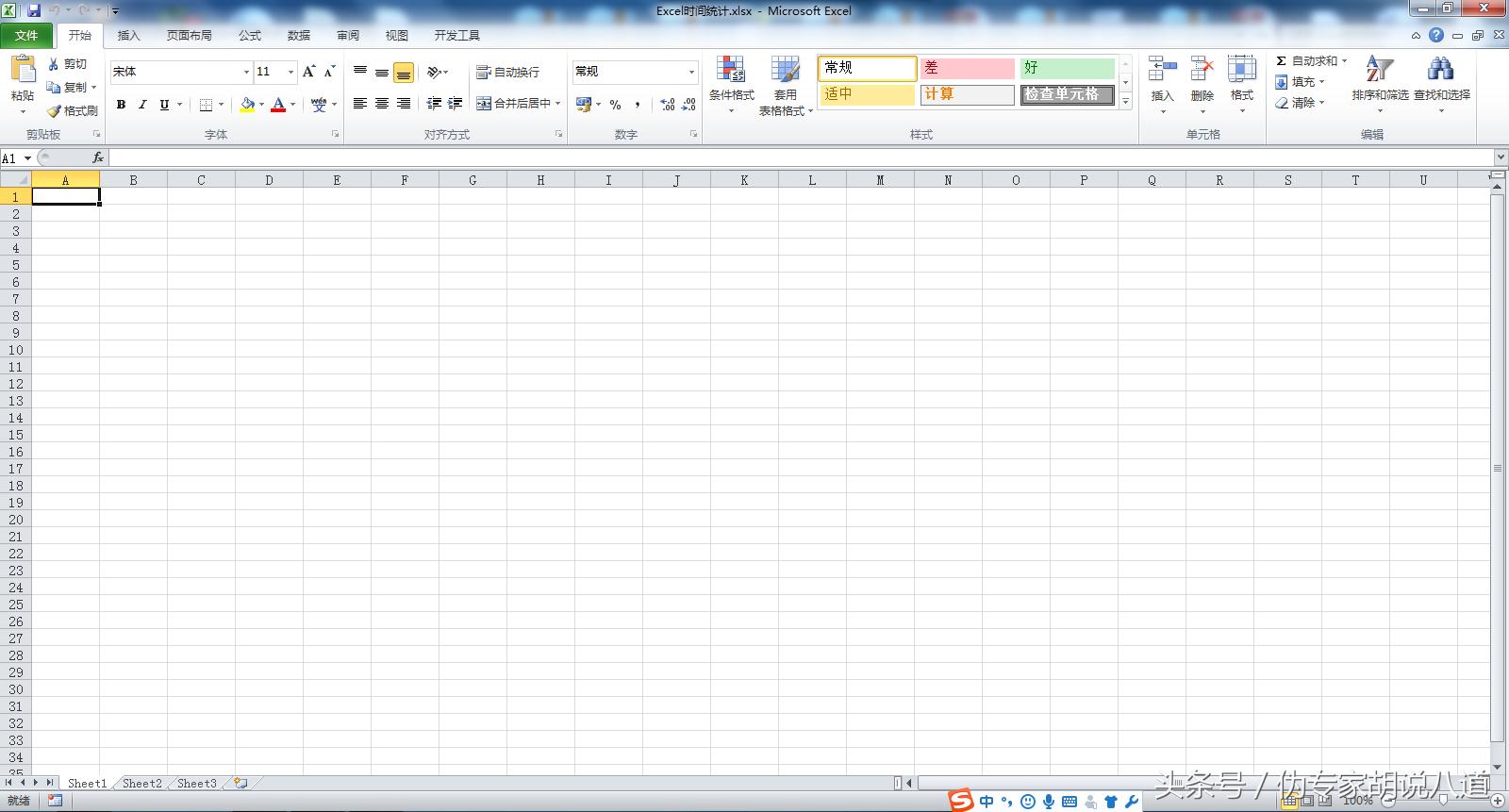
Task: Click the Format Painter (格式刷) brush icon
Action: pos(55,111)
